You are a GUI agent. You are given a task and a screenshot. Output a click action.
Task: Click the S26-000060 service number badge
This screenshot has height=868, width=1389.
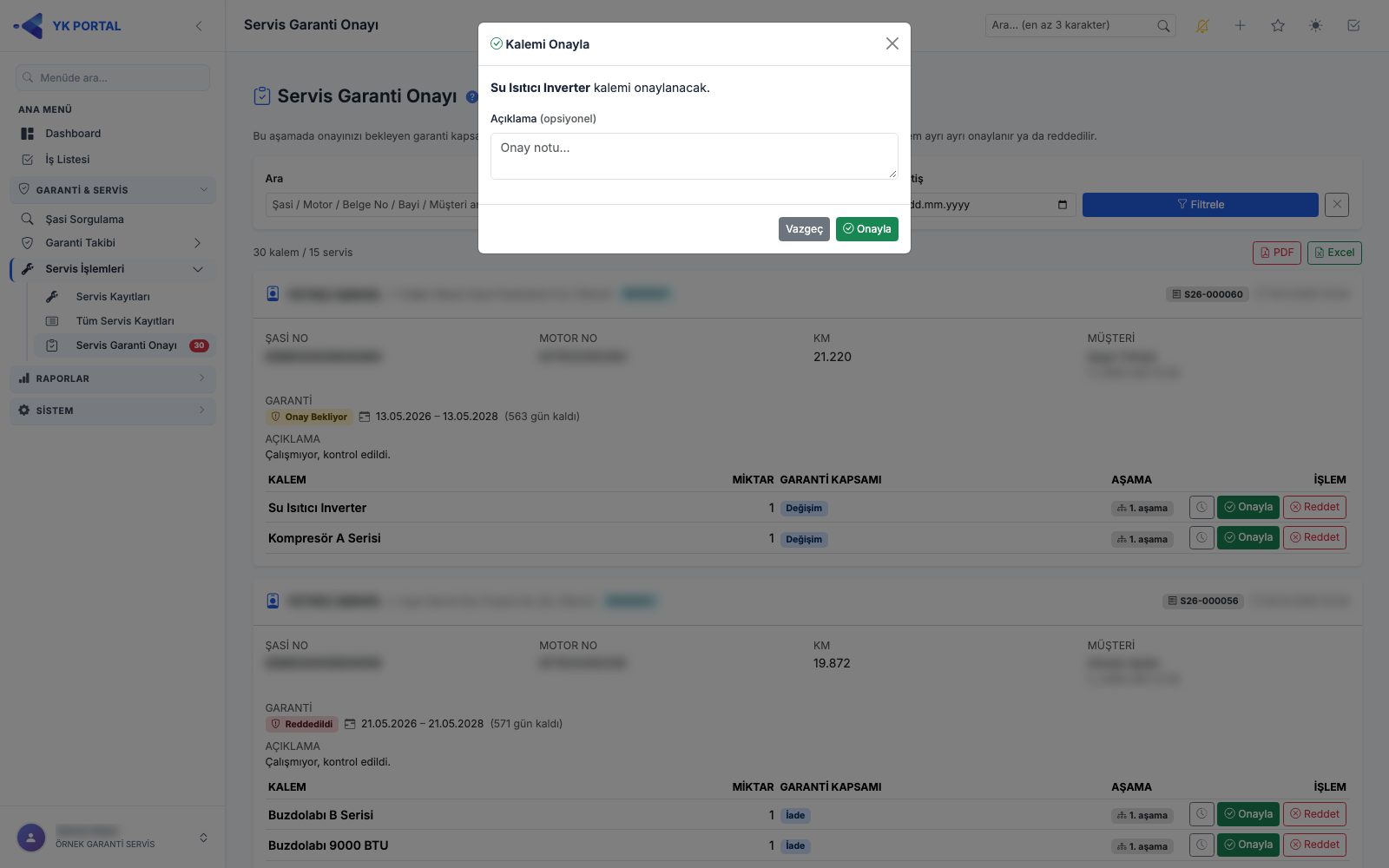coord(1207,294)
